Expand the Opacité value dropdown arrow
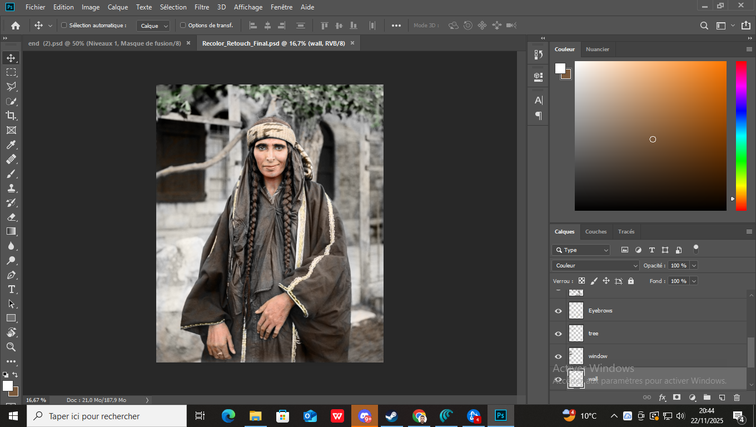Image resolution: width=756 pixels, height=427 pixels. point(694,265)
